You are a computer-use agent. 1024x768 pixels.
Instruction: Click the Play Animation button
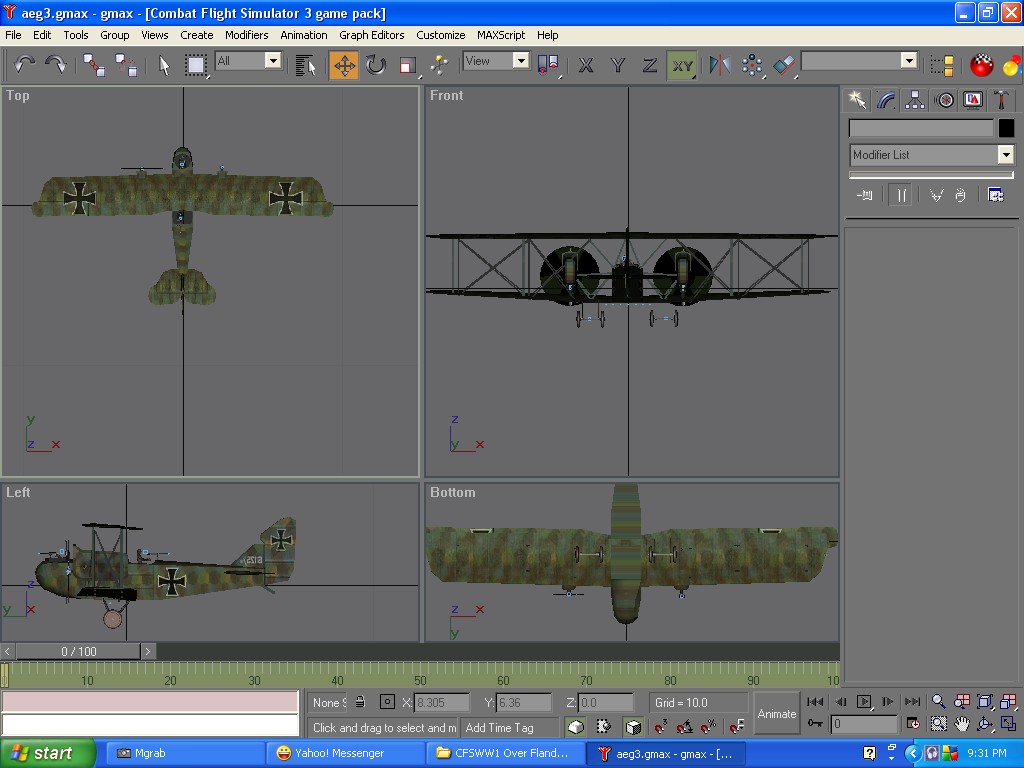(x=864, y=701)
